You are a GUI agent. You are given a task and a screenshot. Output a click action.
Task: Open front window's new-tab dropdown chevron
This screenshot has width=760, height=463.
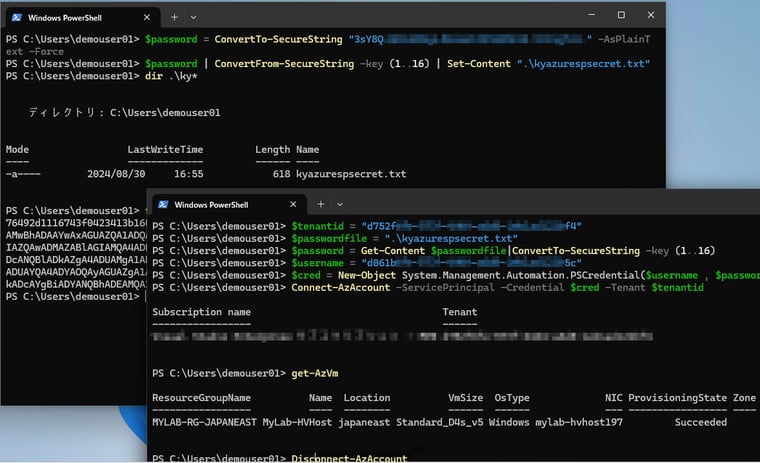pyautogui.click(x=340, y=205)
